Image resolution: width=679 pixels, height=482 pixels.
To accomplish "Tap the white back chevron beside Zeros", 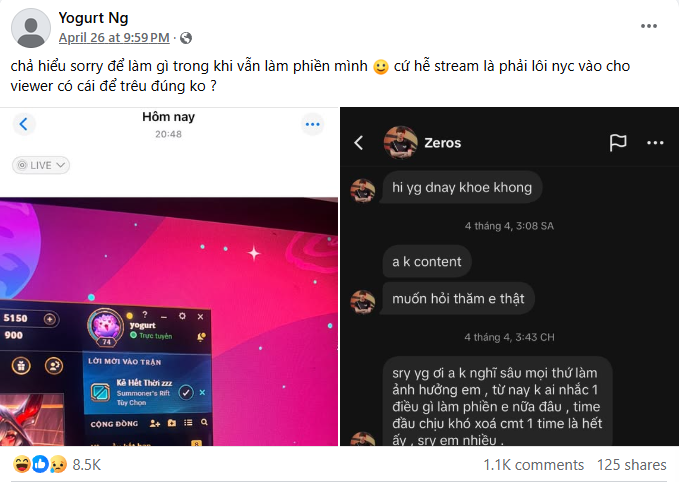I will click(359, 142).
